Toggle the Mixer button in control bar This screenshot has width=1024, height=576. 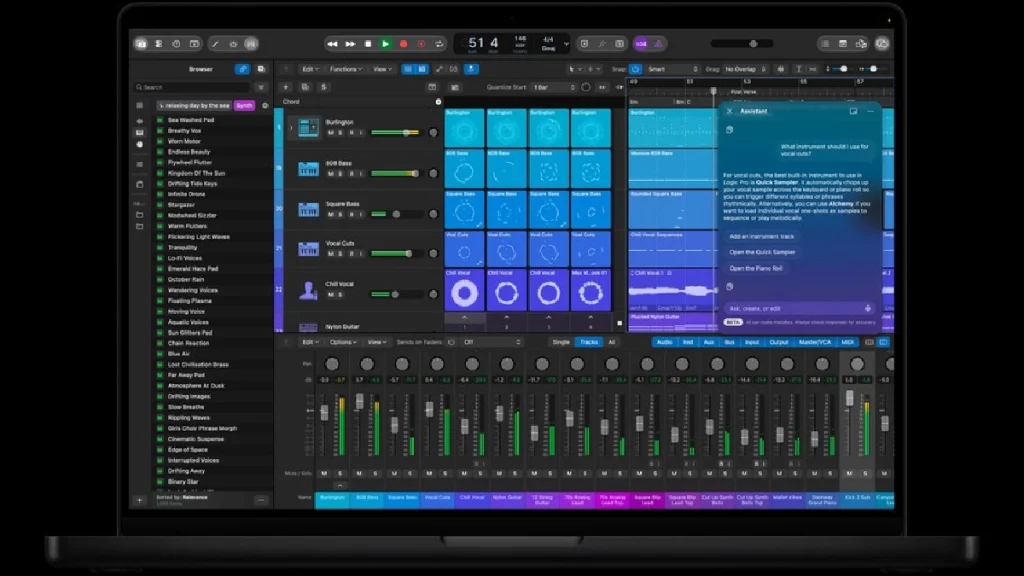(x=251, y=44)
